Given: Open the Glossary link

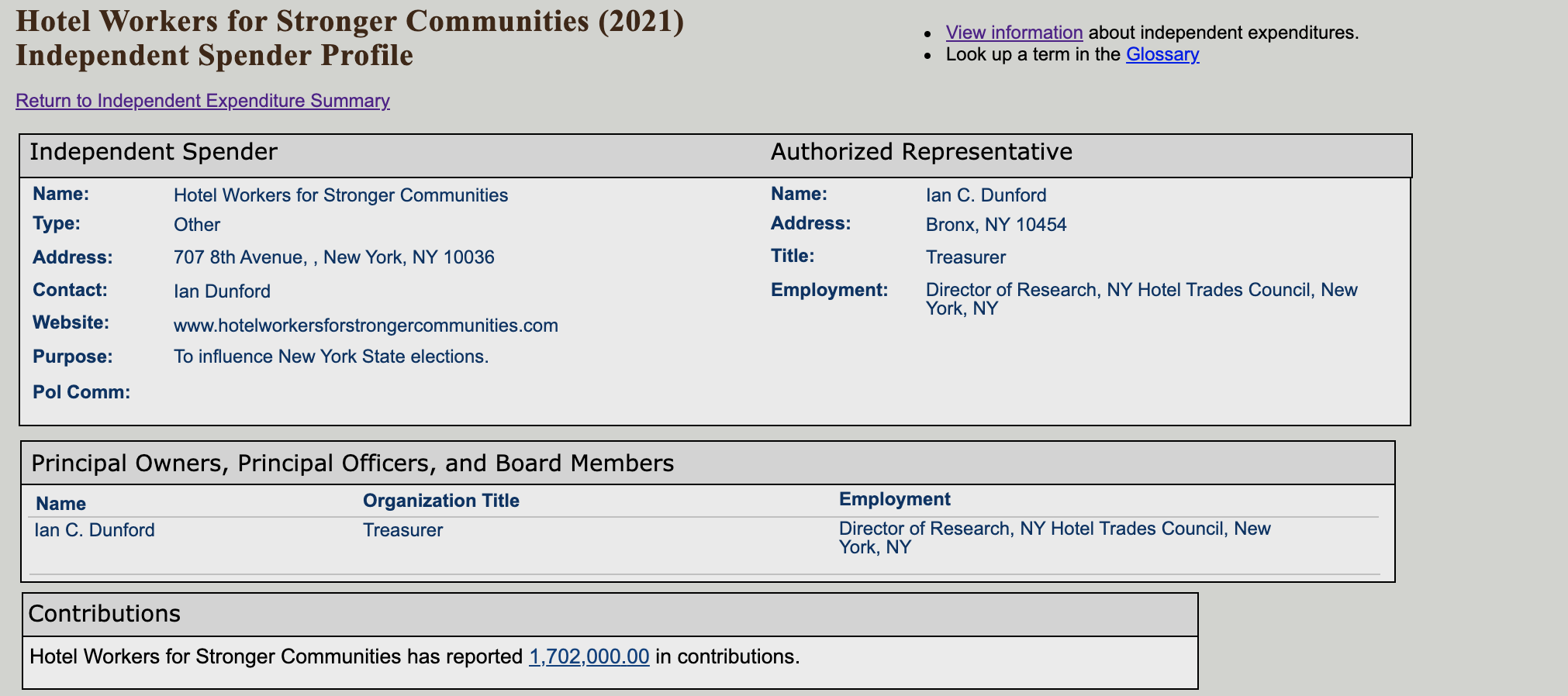Looking at the screenshot, I should click(x=1162, y=54).
